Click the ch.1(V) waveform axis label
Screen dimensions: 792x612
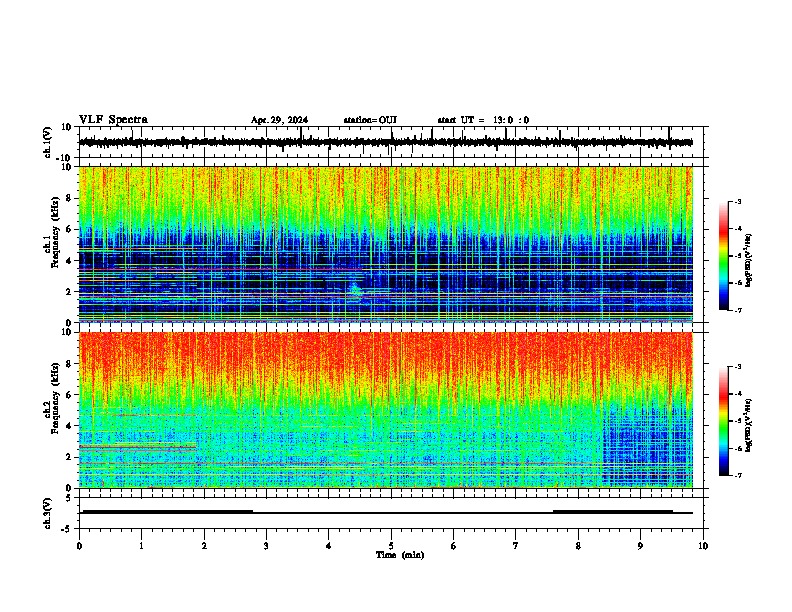48,142
